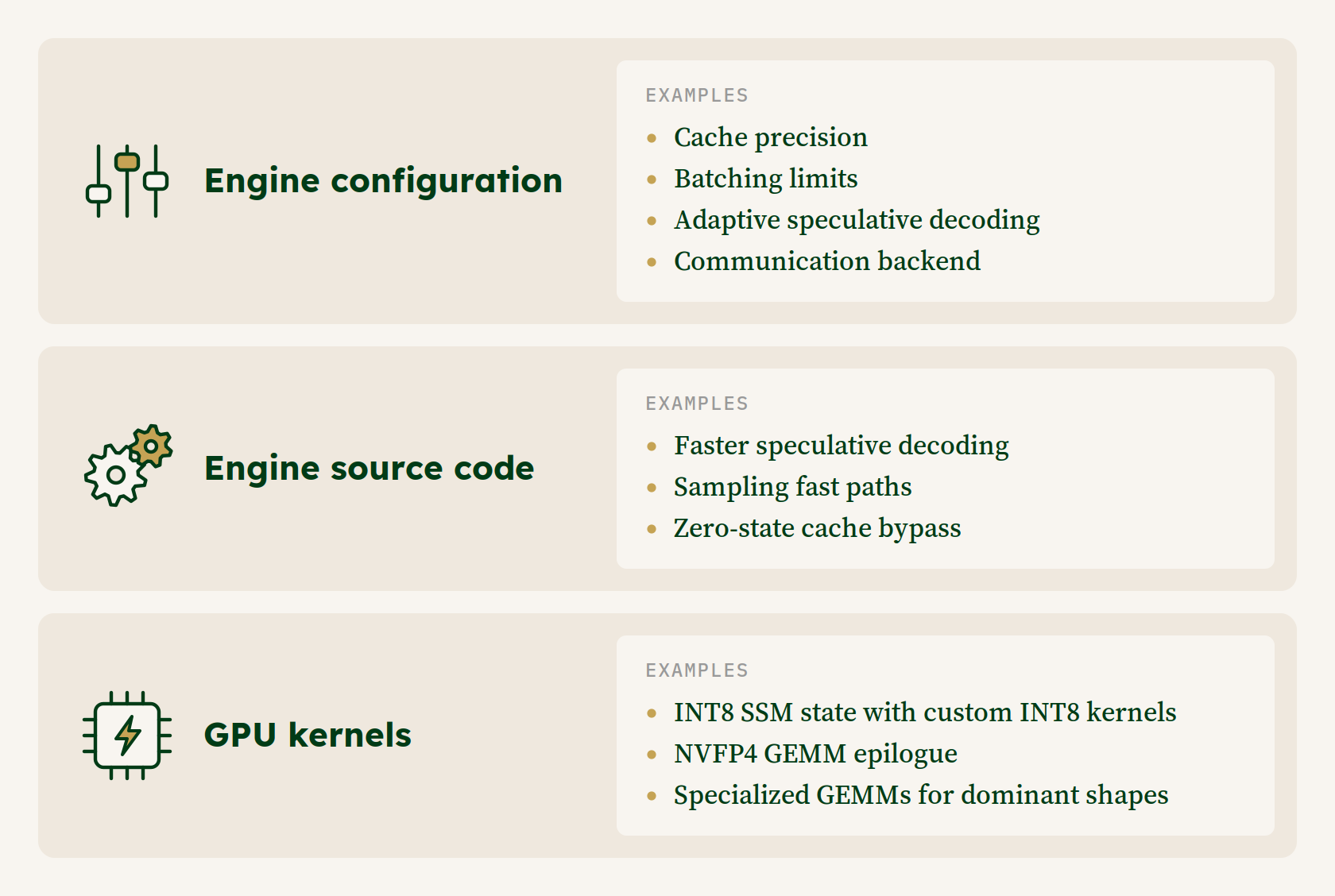Click the Batching limits list item
Viewport: 1335px width, 896px height.
point(765,179)
